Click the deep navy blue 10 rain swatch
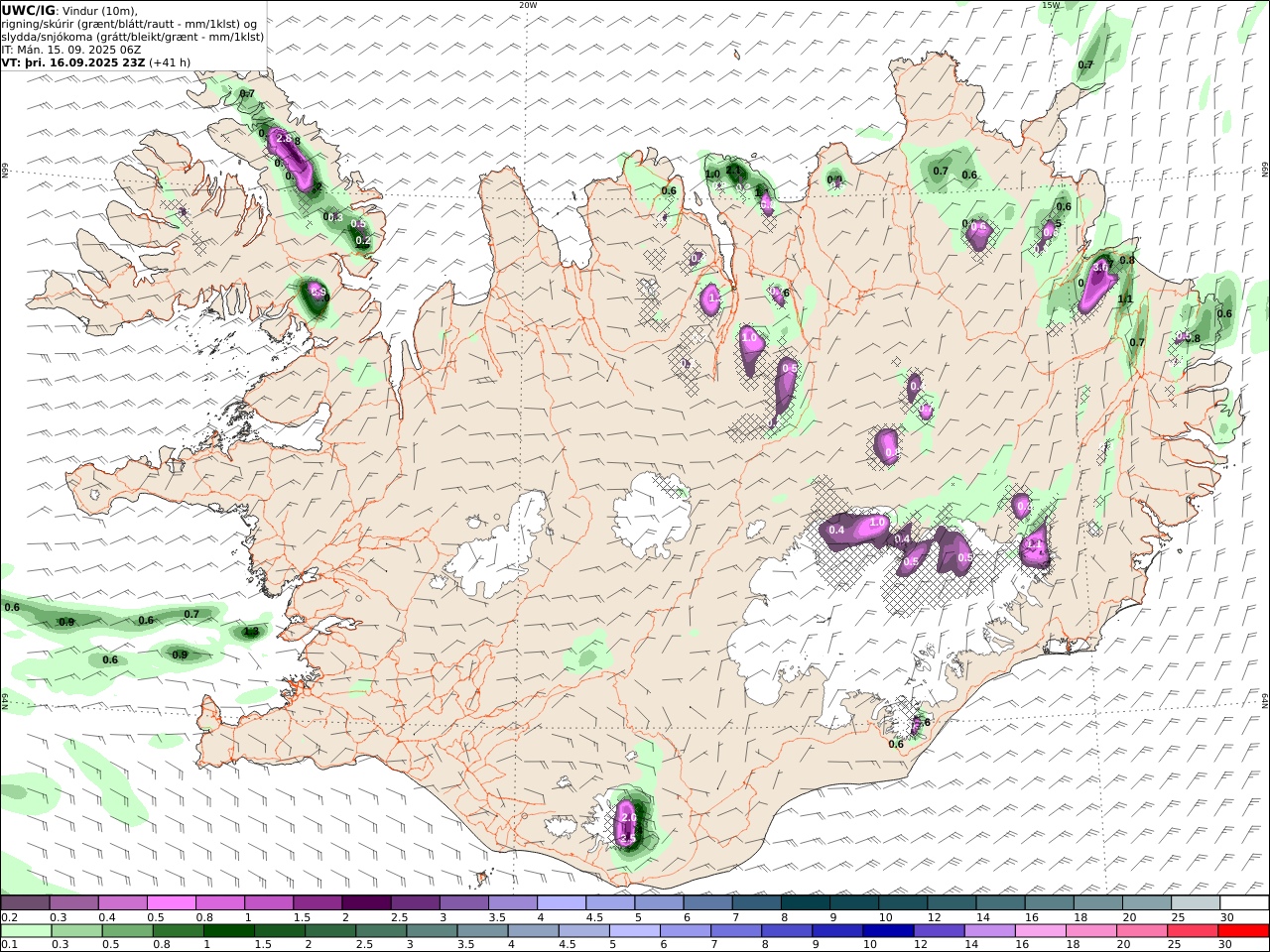Screen dimensions: 1270x952 click(x=888, y=931)
